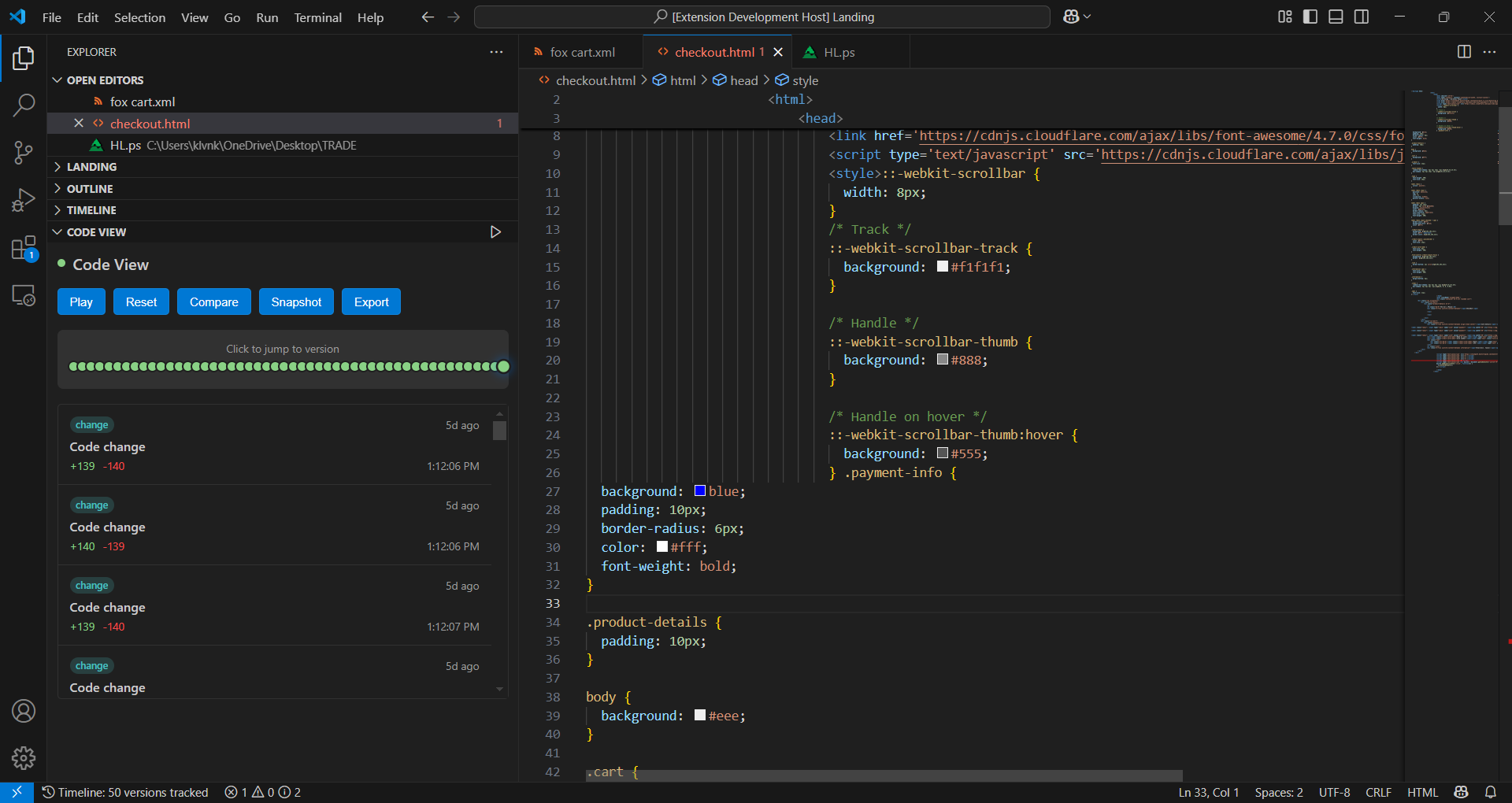
Task: Split the editor to the right
Action: (x=1464, y=52)
